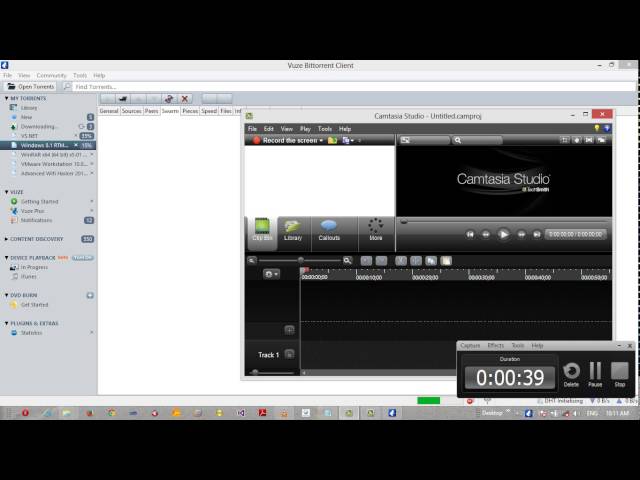Collapse the DVD BURN section
640x480 pixels.
(x=7, y=295)
